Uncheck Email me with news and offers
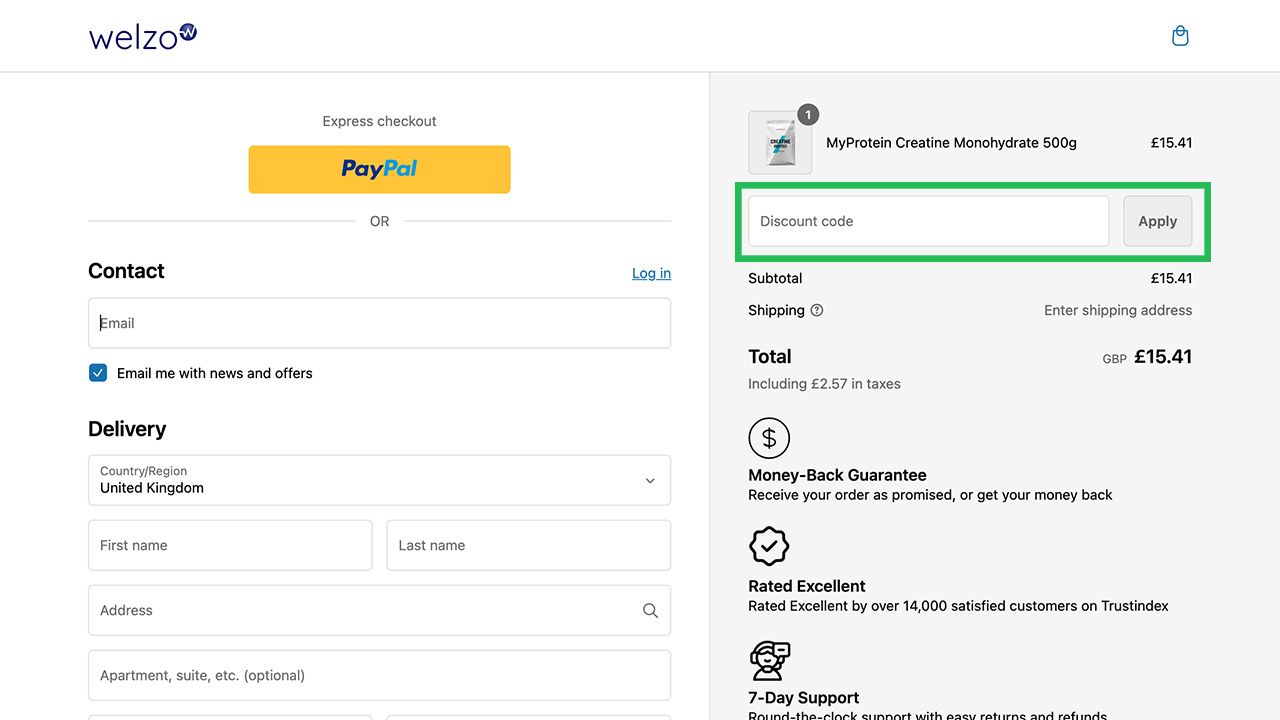Viewport: 1280px width, 720px height. click(x=98, y=373)
